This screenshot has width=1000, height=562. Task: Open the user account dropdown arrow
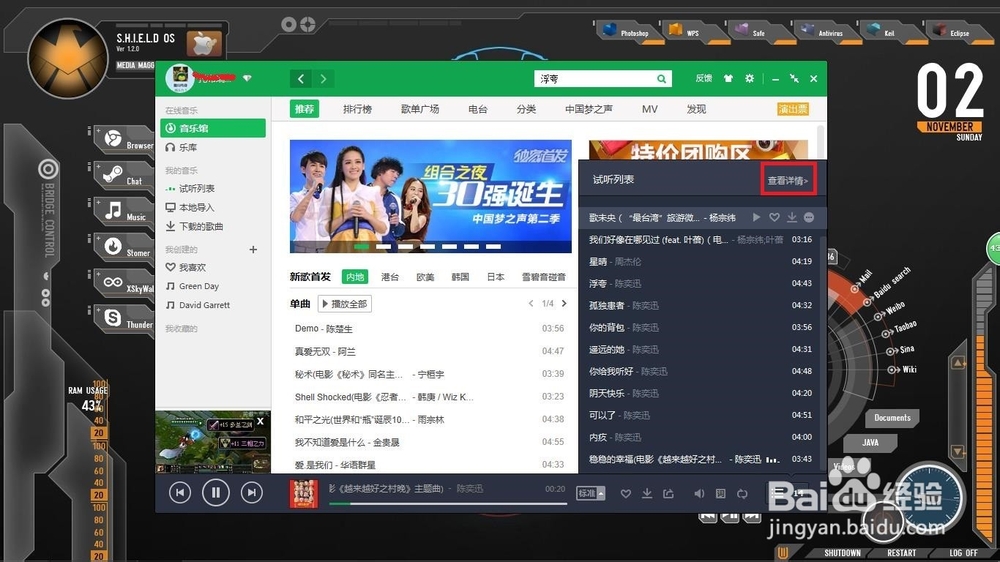[247, 78]
